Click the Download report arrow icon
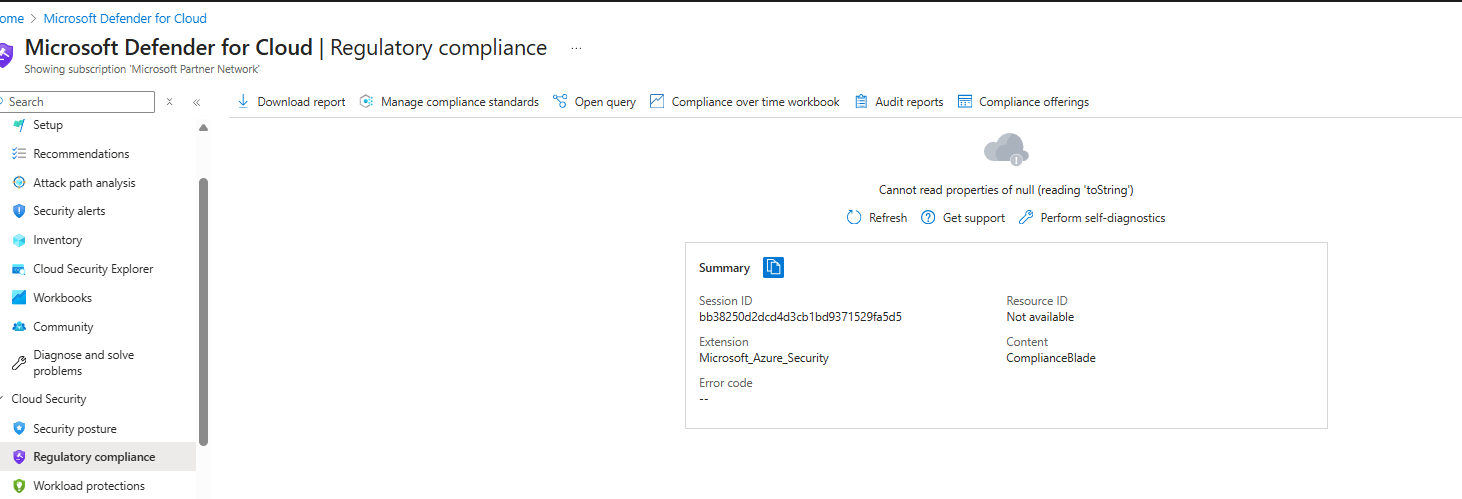The image size is (1462, 499). [243, 101]
